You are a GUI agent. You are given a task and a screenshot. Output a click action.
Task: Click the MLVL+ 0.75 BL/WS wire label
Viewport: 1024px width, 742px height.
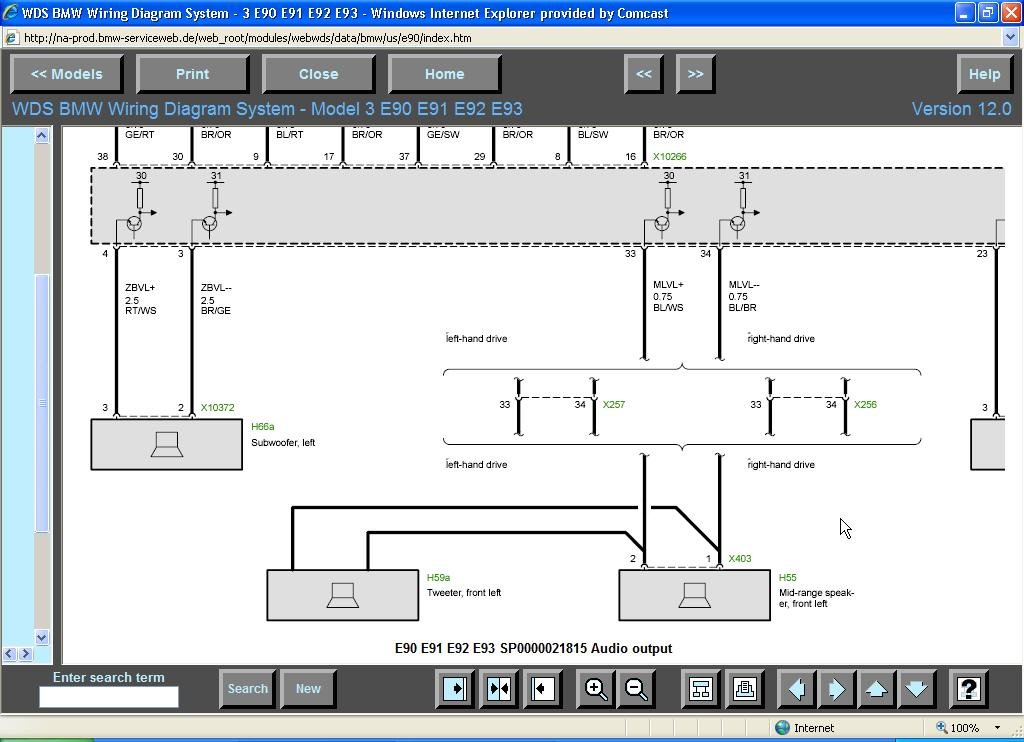[x=668, y=296]
